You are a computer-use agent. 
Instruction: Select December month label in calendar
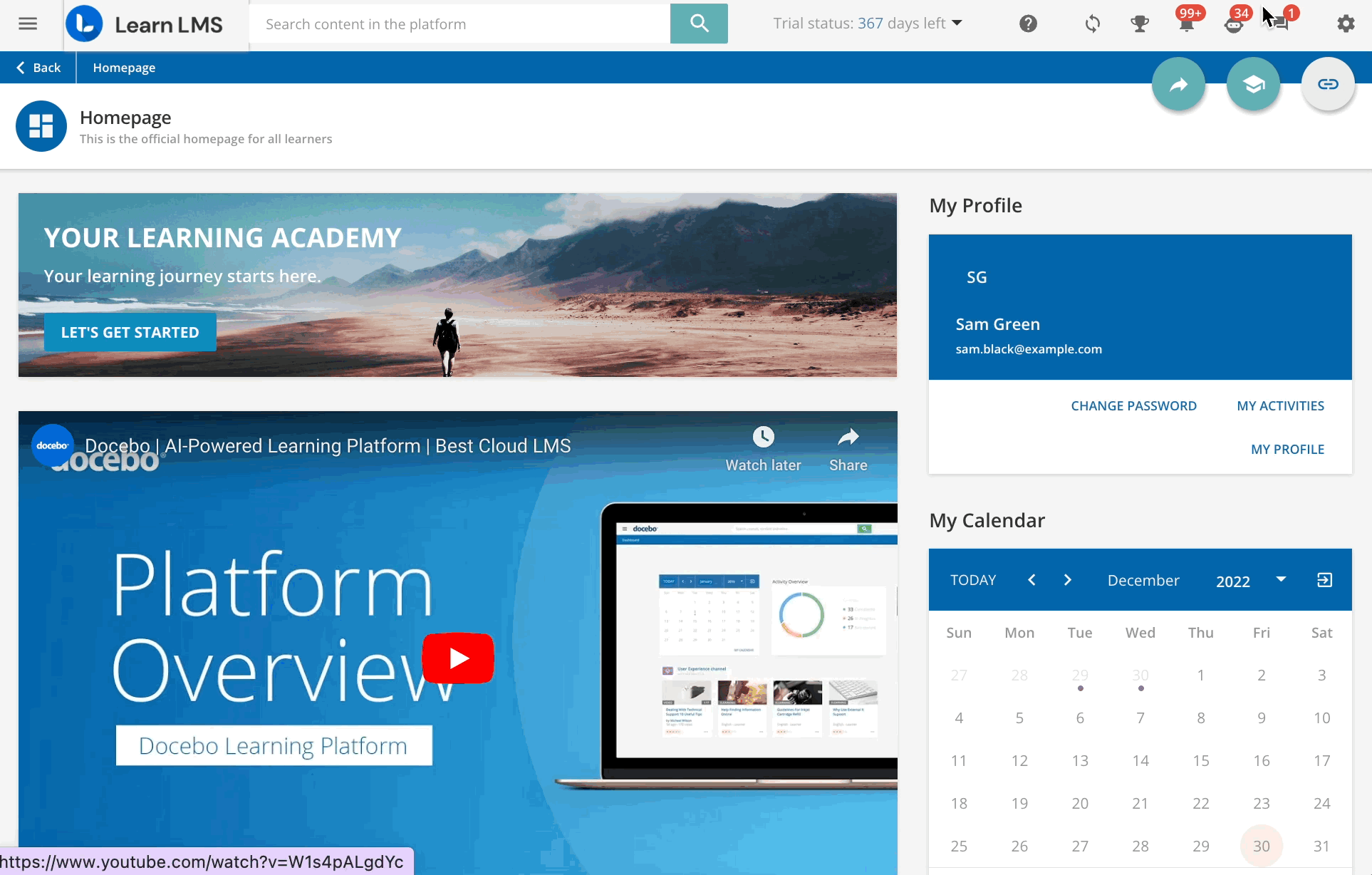point(1143,580)
